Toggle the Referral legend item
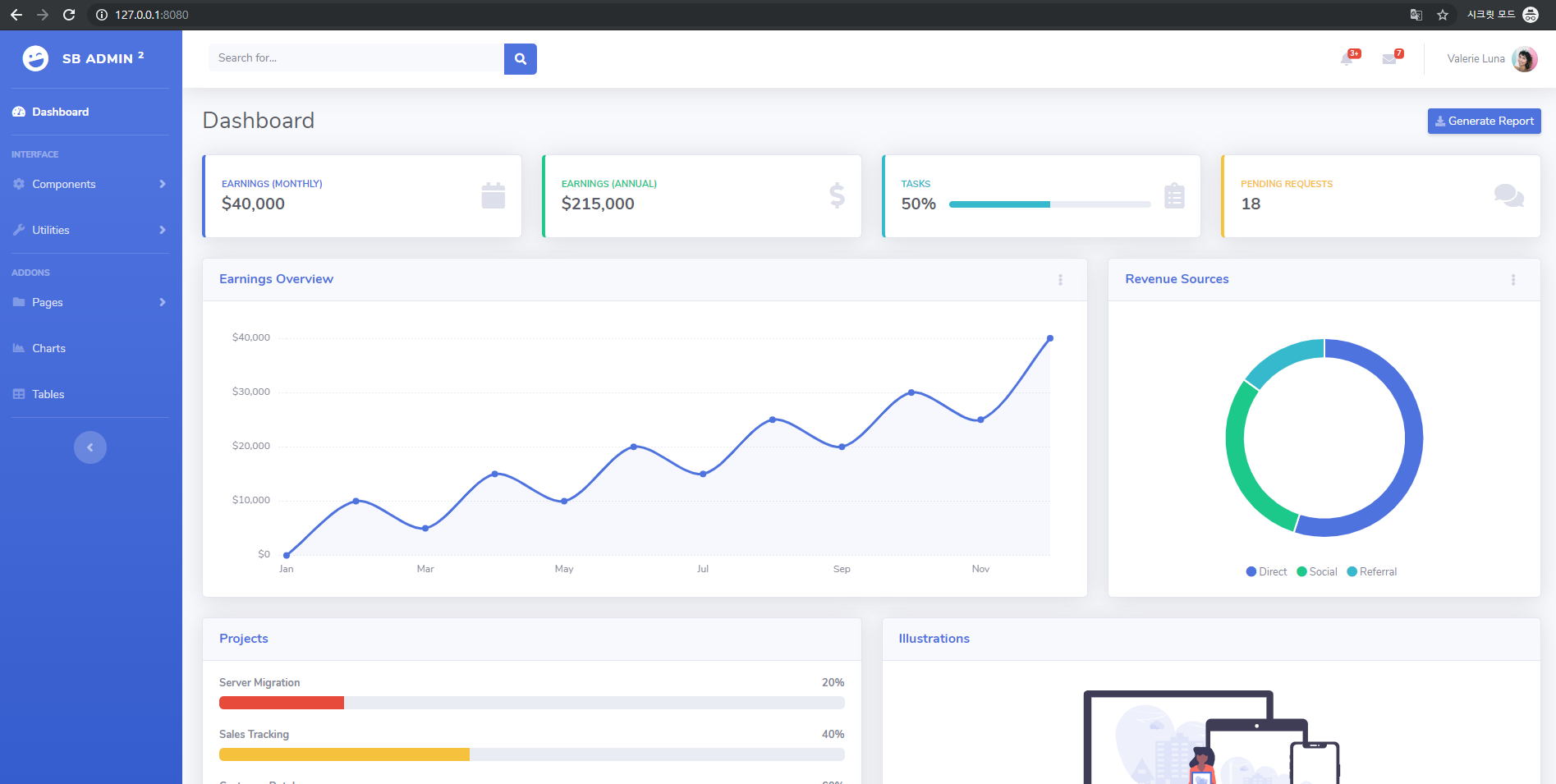The width and height of the screenshot is (1556, 784). tap(1372, 572)
